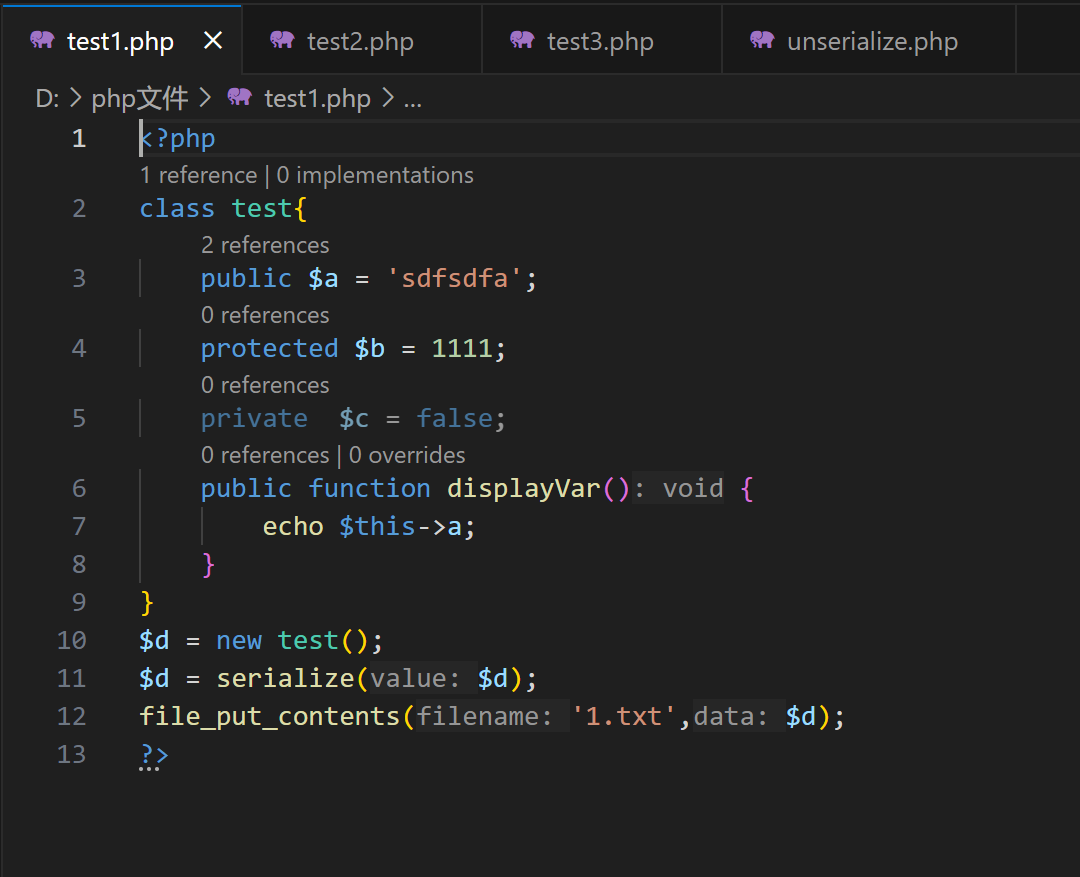
Task: Click the displayVar function name
Action: tap(523, 488)
